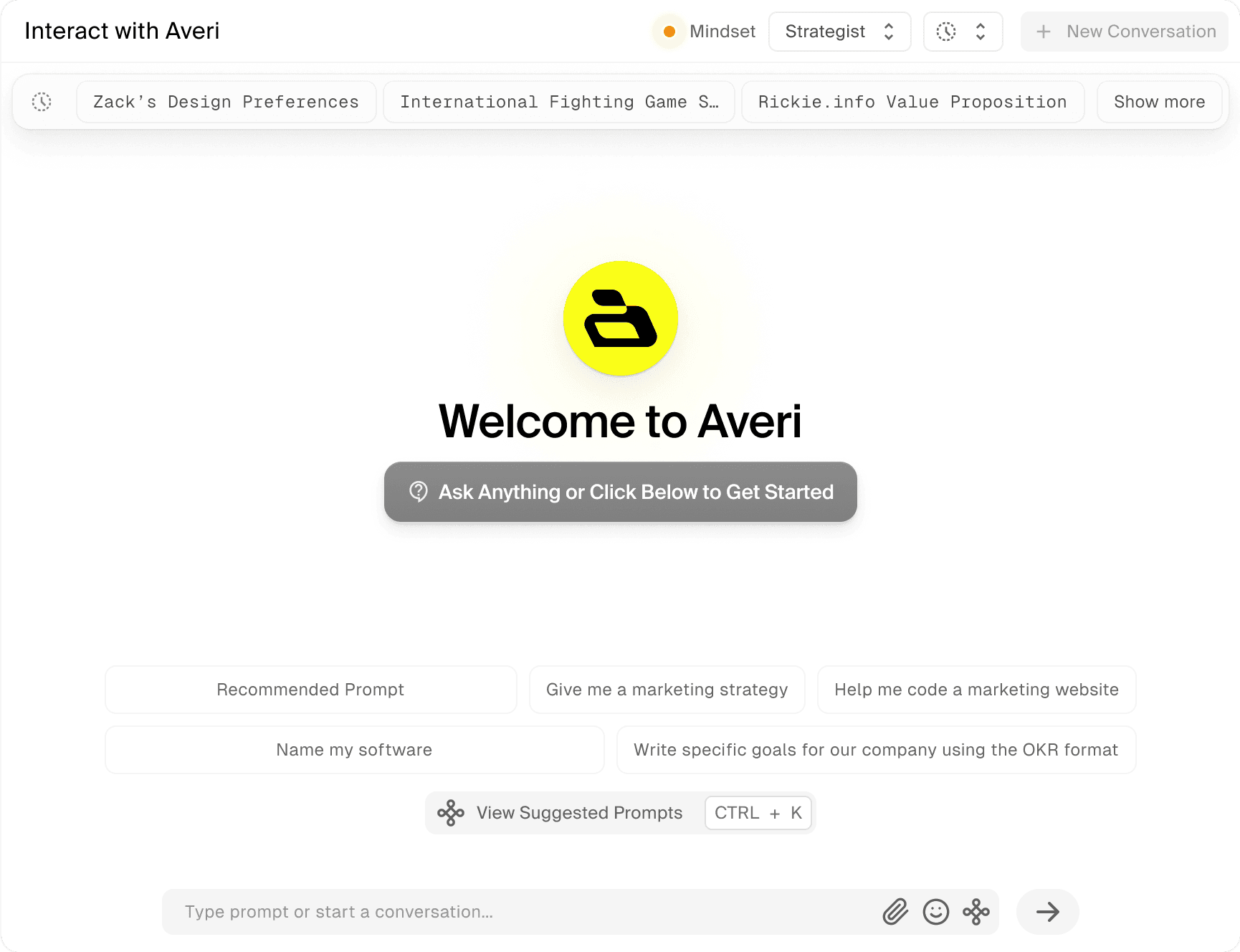Click the prompt input field at the bottom
Screen dimensions: 1240x952
tap(502, 912)
